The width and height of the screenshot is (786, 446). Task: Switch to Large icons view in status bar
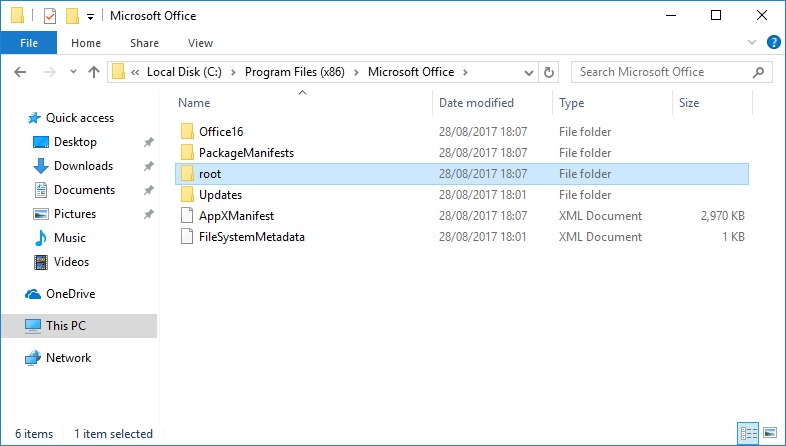[769, 434]
